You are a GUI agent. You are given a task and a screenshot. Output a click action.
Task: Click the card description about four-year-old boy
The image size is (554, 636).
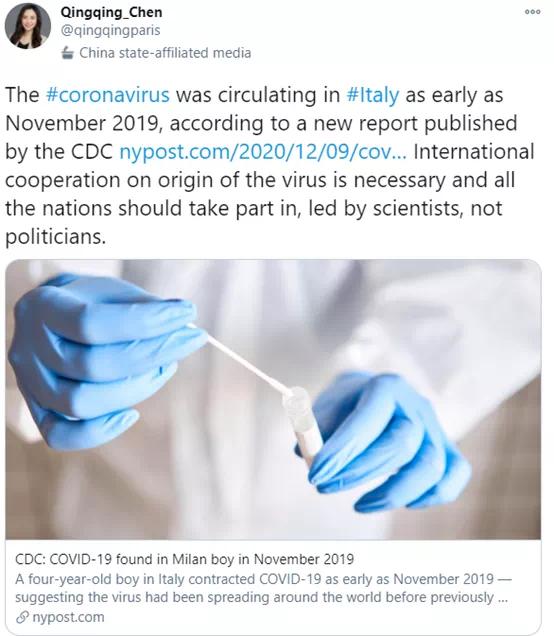point(263,588)
